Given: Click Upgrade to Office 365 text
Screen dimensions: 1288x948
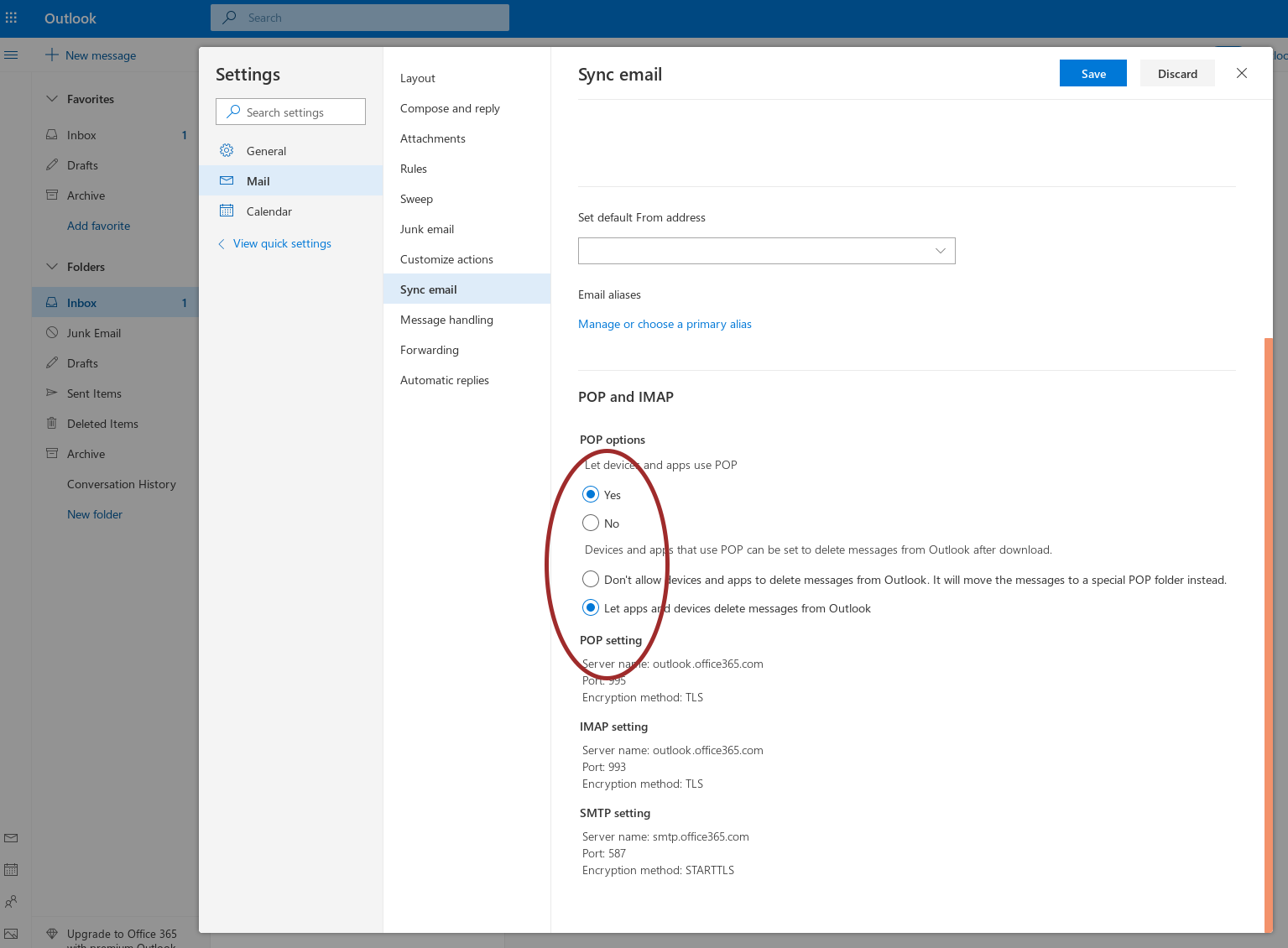Looking at the screenshot, I should [122, 934].
